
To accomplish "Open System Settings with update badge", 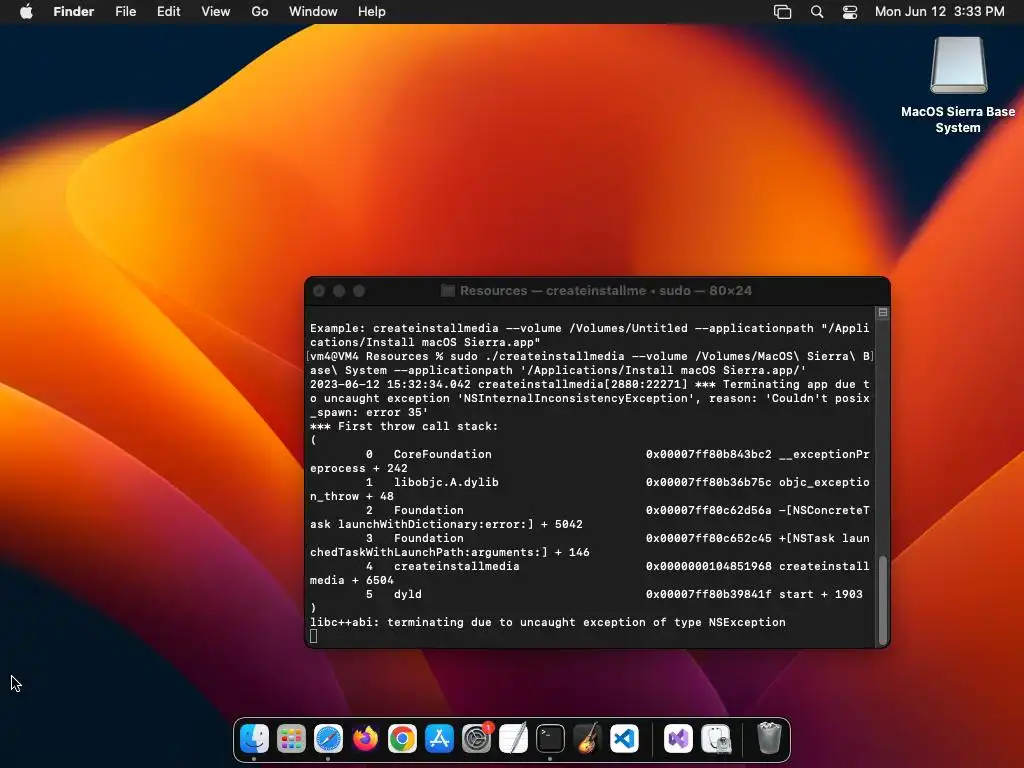I will click(x=477, y=739).
